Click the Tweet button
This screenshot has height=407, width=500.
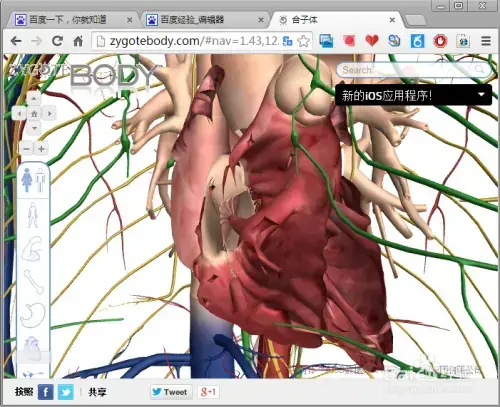pos(171,392)
